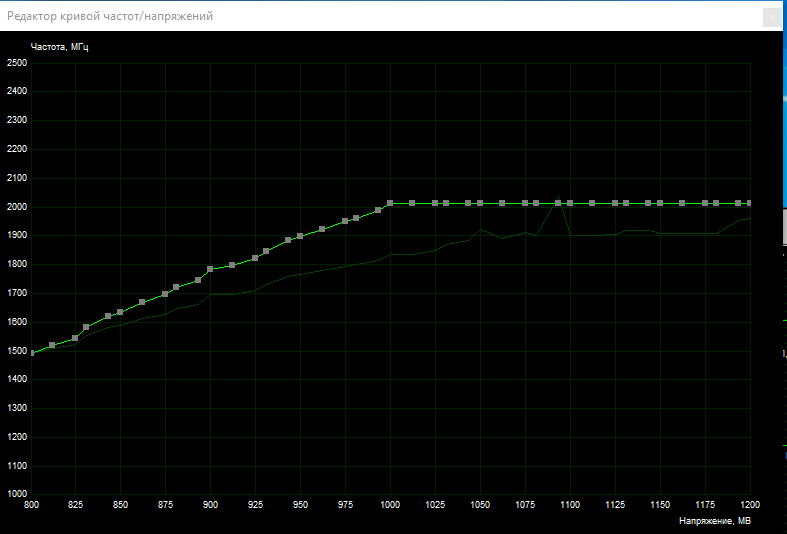Select the curve point at 1000 mV

coord(390,203)
